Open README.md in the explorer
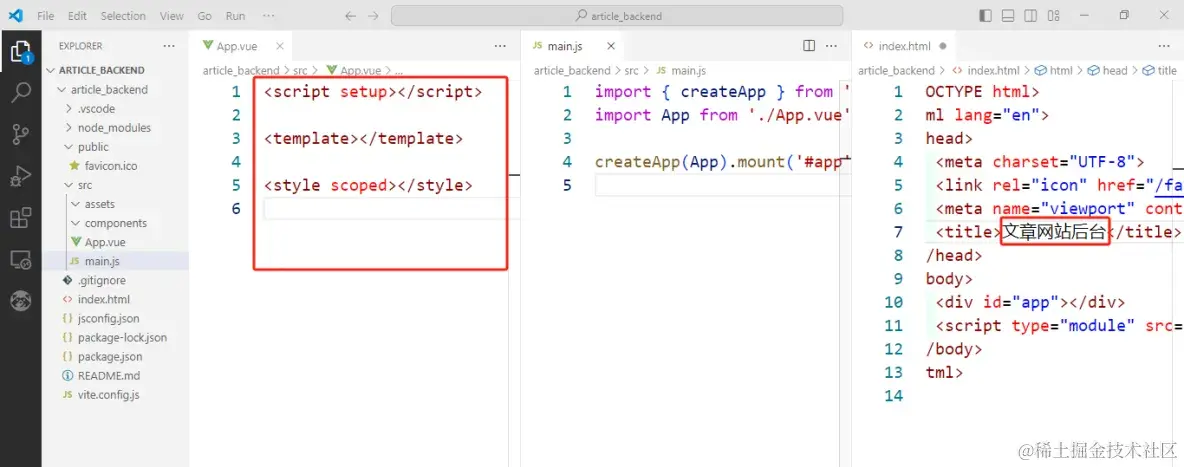The width and height of the screenshot is (1184, 467). point(116,376)
